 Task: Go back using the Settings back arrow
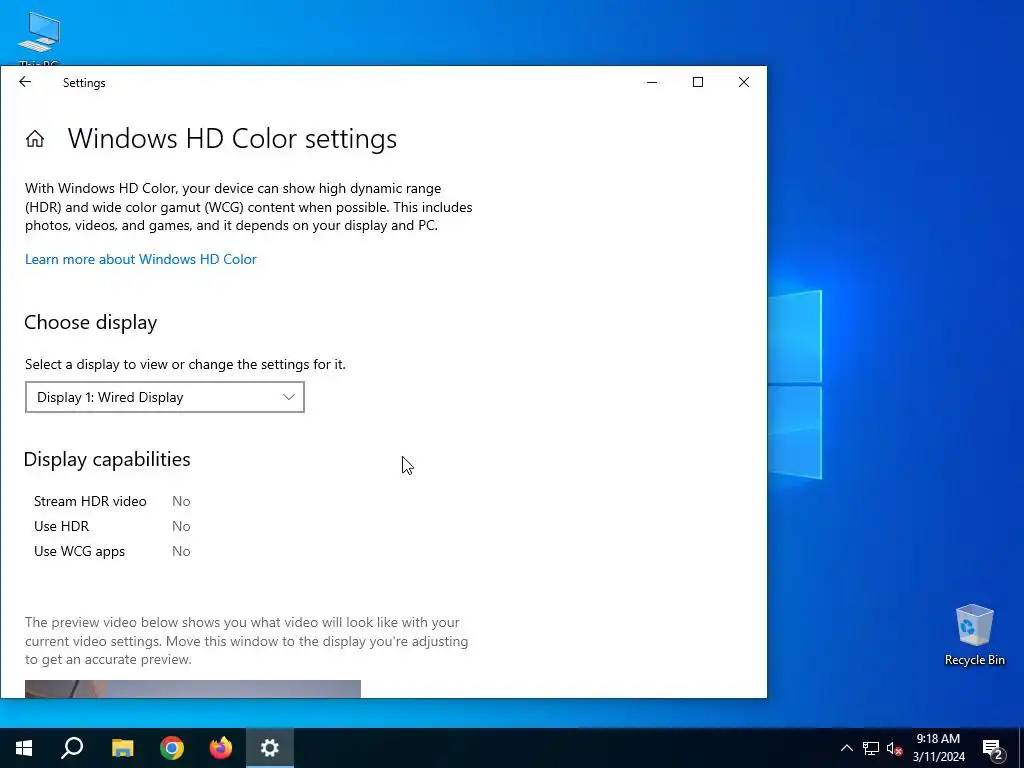[x=25, y=82]
